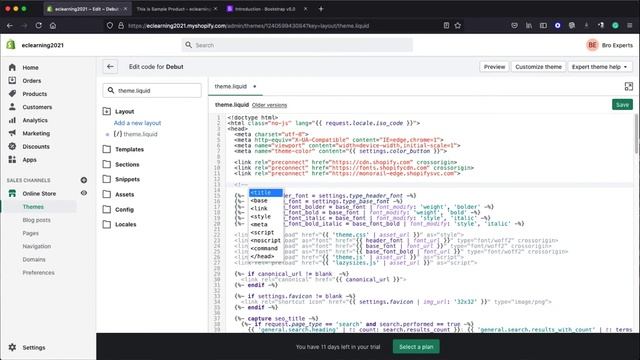Click the Preview button

click(494, 67)
